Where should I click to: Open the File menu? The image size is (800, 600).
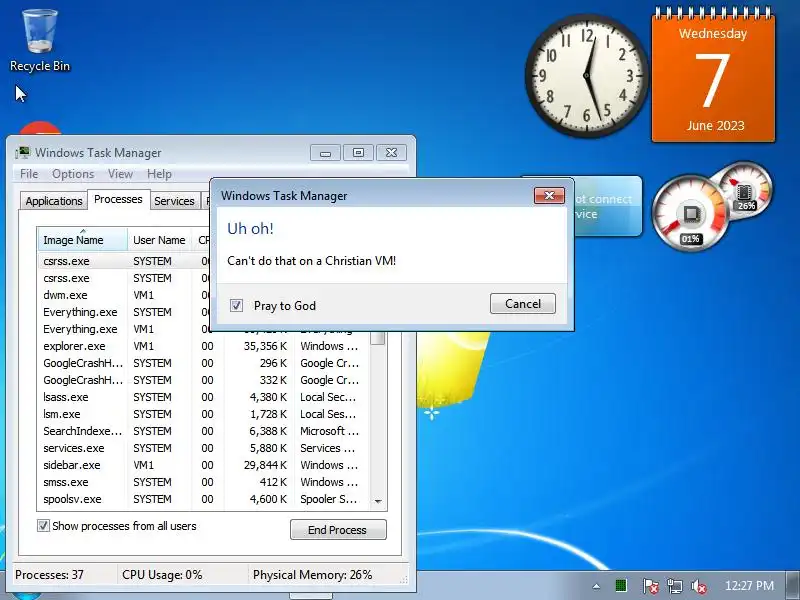(29, 174)
